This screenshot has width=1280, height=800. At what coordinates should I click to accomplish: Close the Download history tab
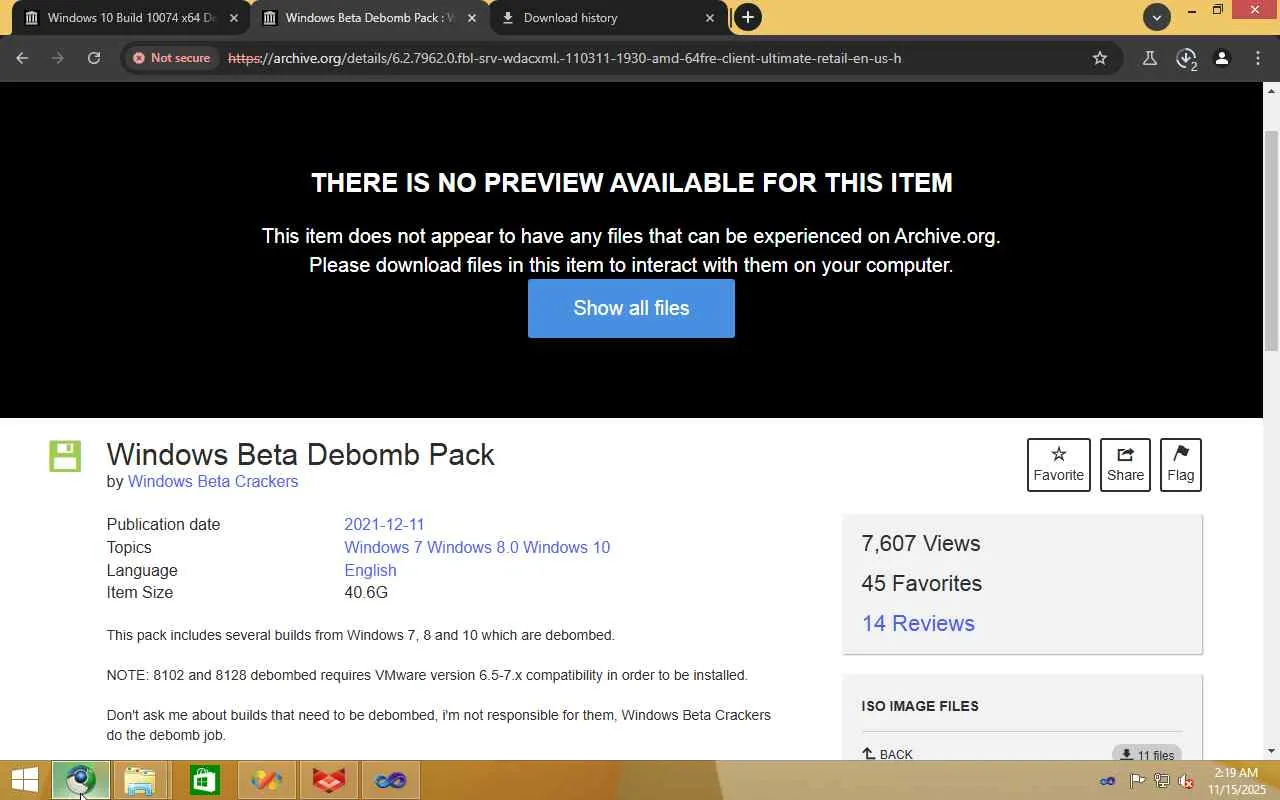pyautogui.click(x=710, y=18)
